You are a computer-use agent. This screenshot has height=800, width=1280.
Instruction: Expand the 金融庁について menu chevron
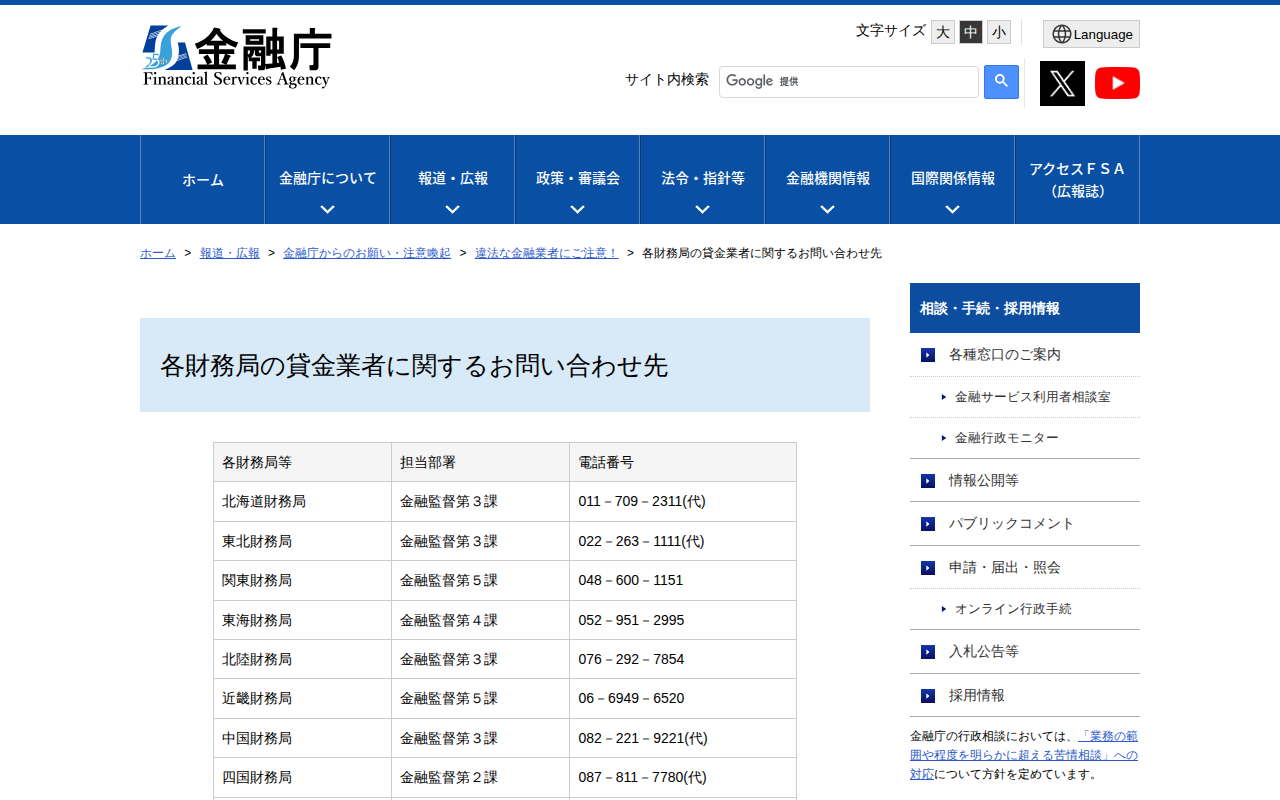327,209
